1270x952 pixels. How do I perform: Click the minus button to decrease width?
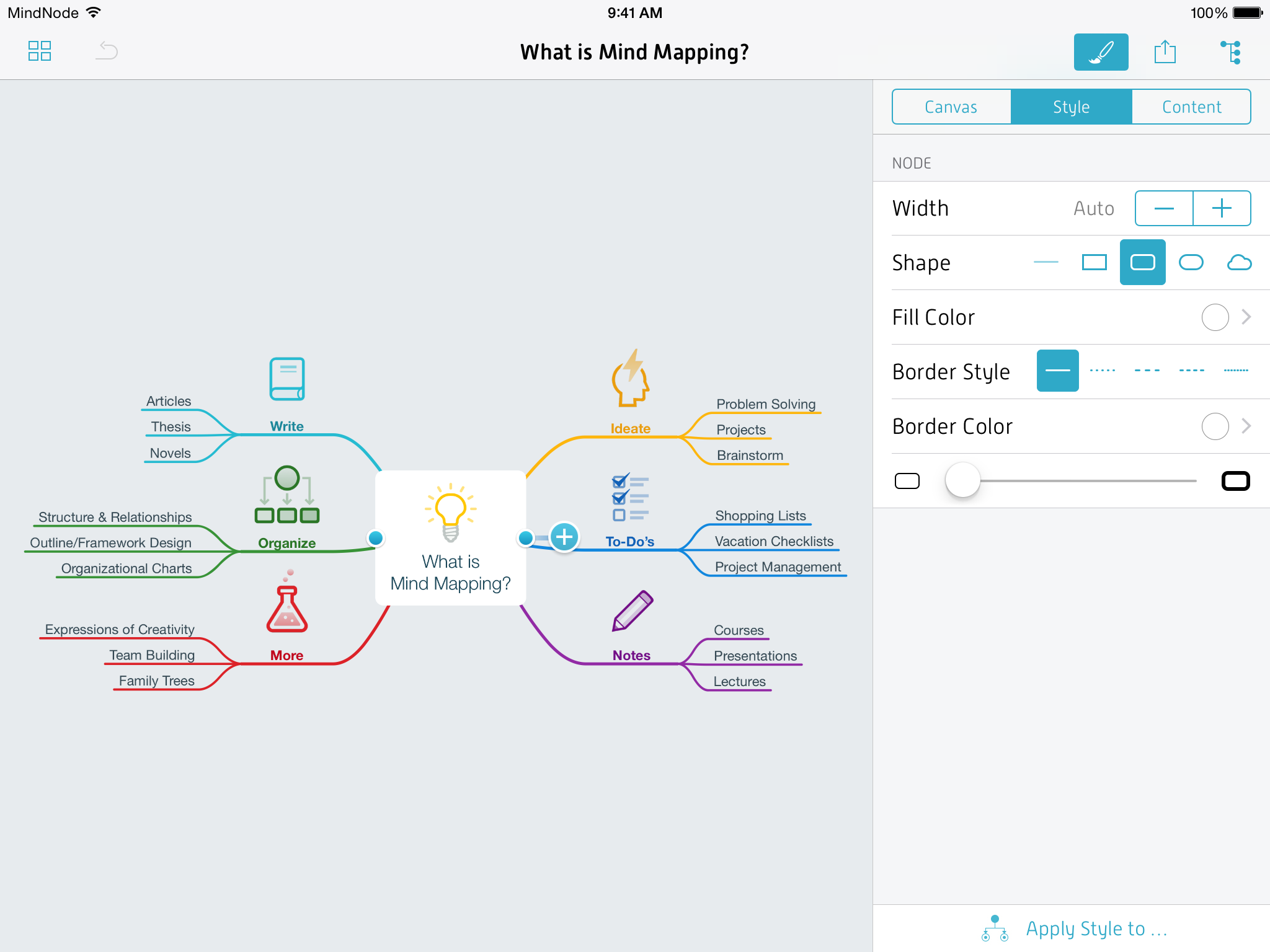[x=1164, y=209]
